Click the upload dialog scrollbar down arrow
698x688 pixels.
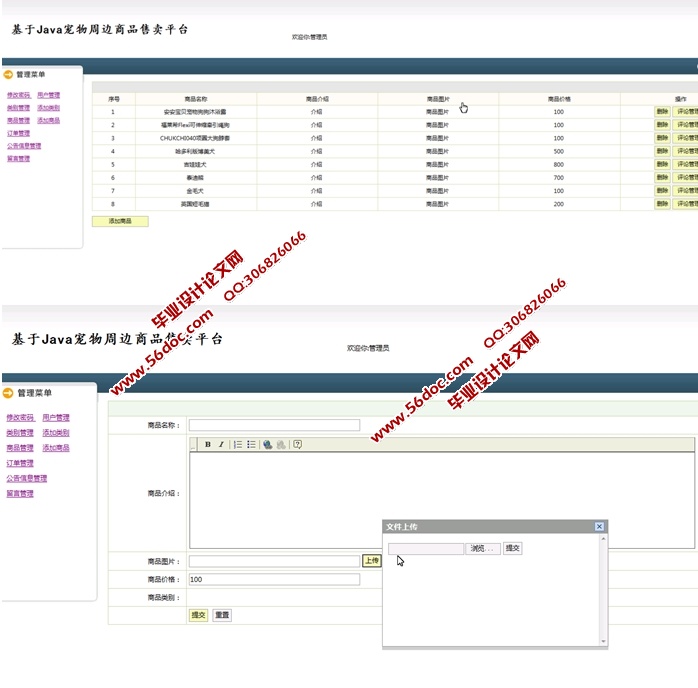tap(603, 641)
